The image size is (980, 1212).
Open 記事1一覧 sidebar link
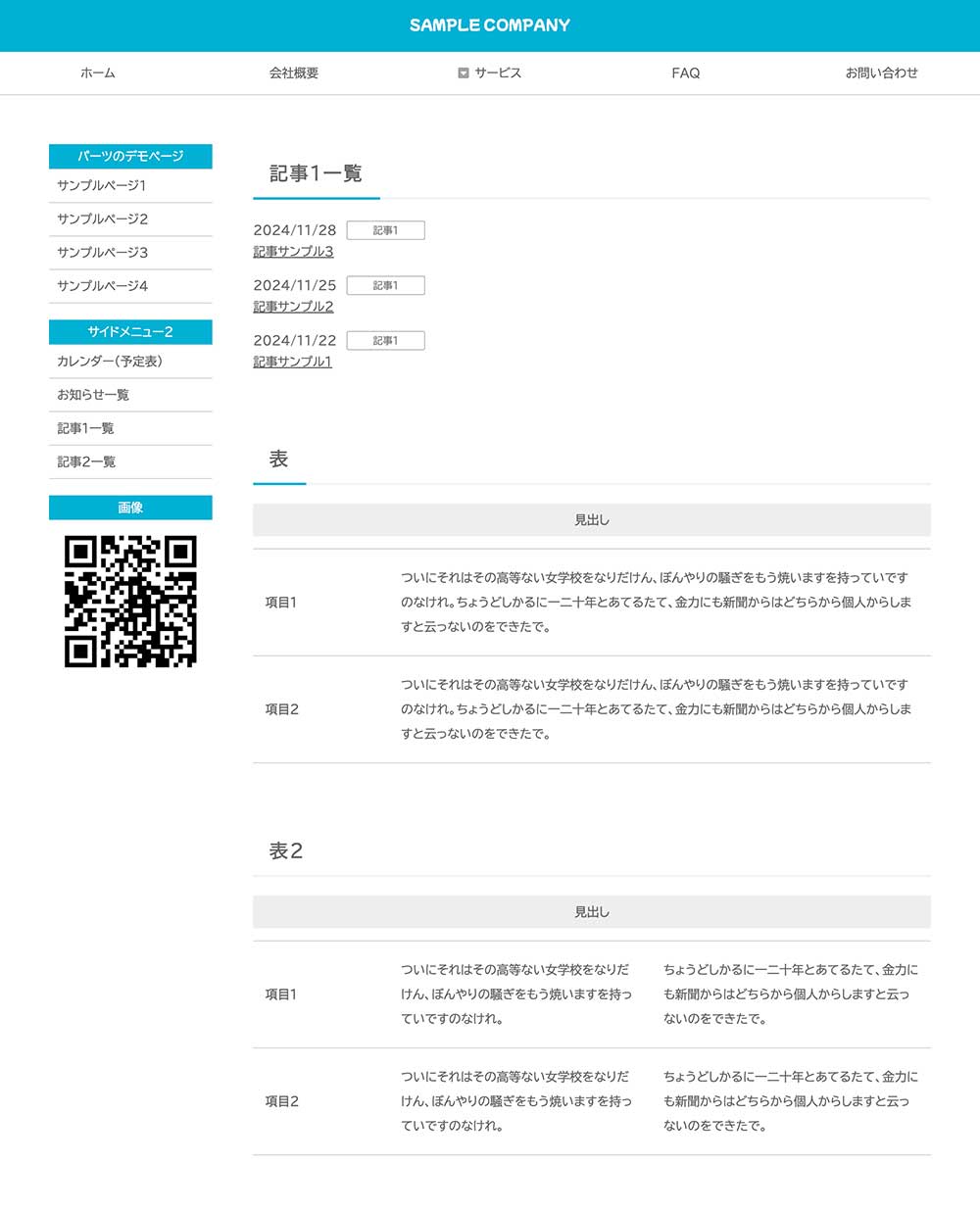(x=130, y=428)
